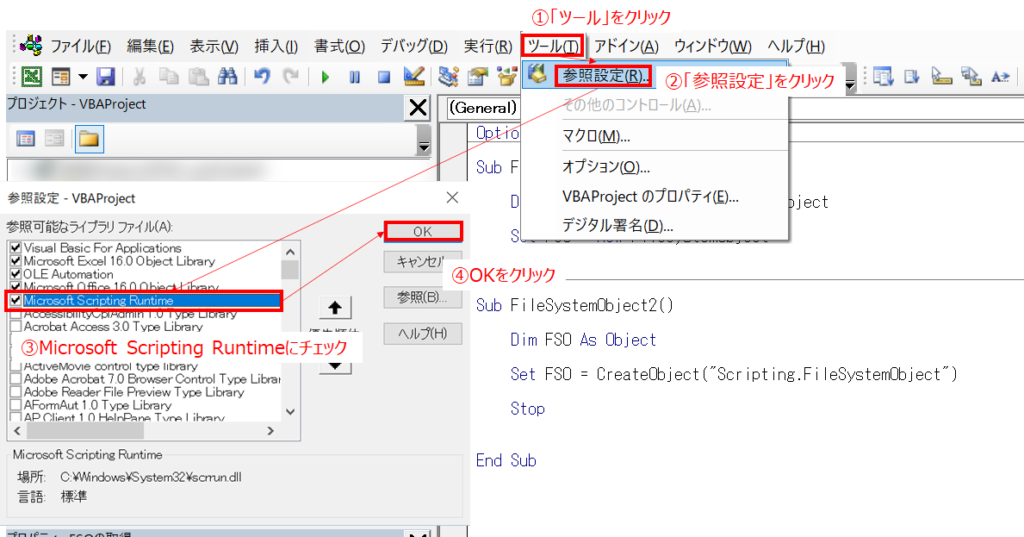The width and height of the screenshot is (1024, 537).
Task: Open the 挿入(I) menu
Action: 276,46
